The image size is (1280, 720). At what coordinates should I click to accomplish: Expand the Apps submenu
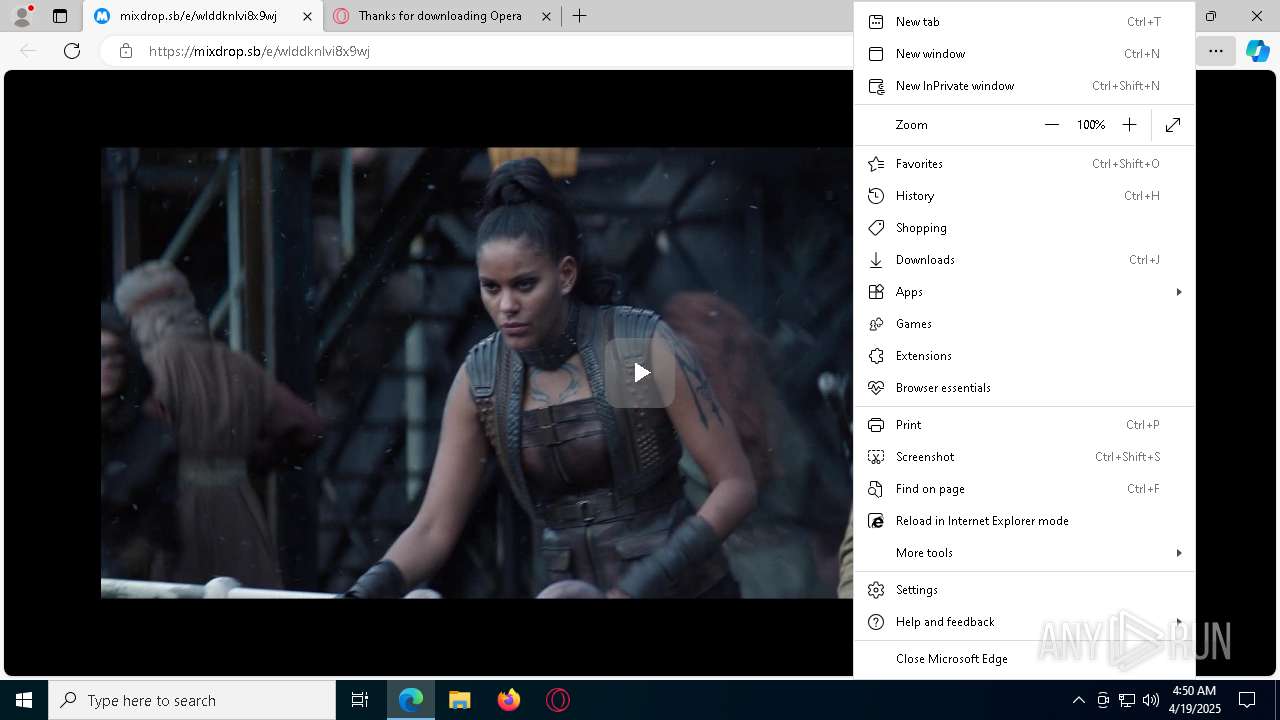(1024, 292)
